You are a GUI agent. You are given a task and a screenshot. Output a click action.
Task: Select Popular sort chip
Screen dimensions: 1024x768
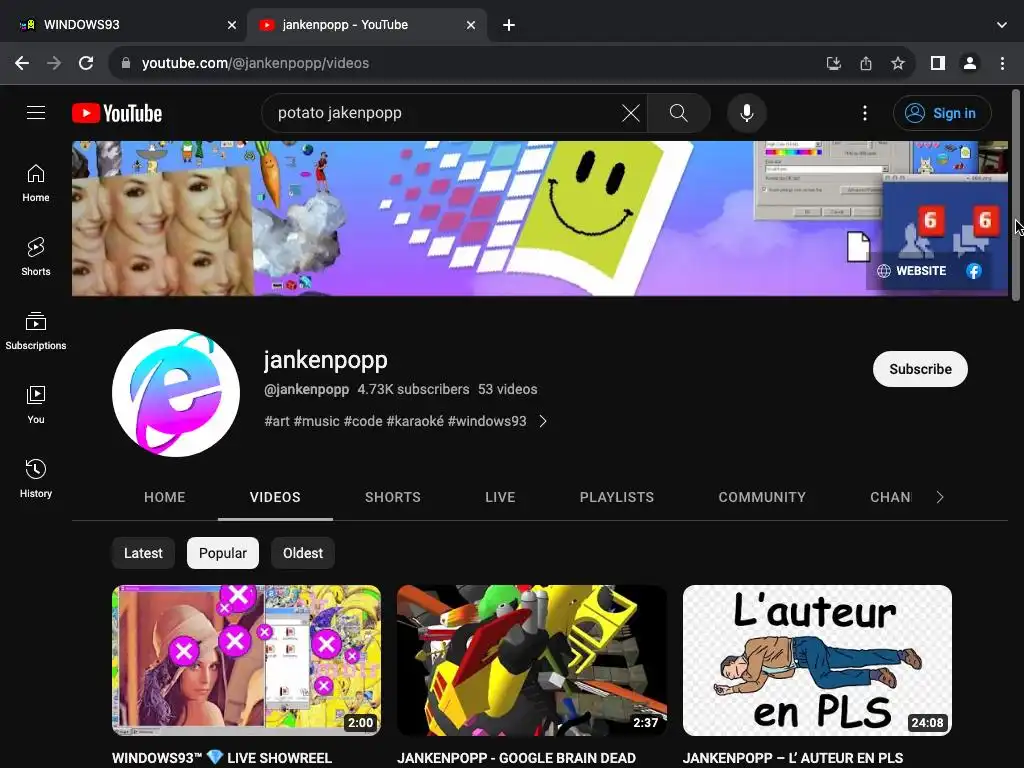click(x=223, y=553)
